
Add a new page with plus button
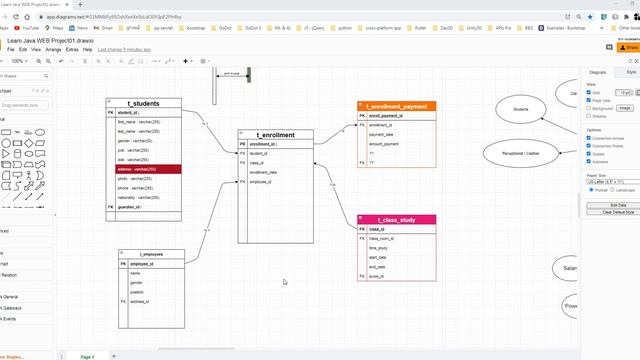(114, 356)
